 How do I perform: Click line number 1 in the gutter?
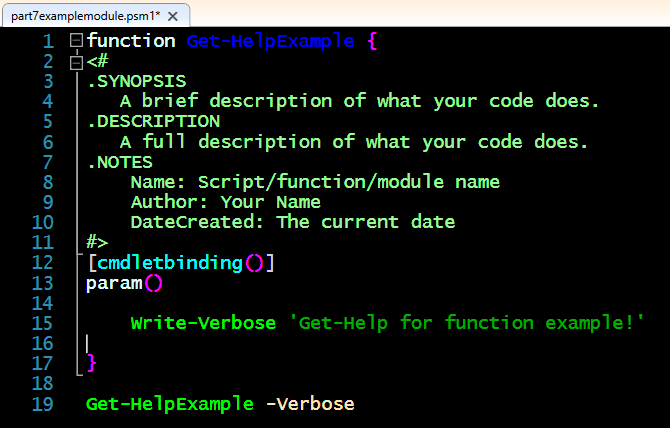click(46, 41)
